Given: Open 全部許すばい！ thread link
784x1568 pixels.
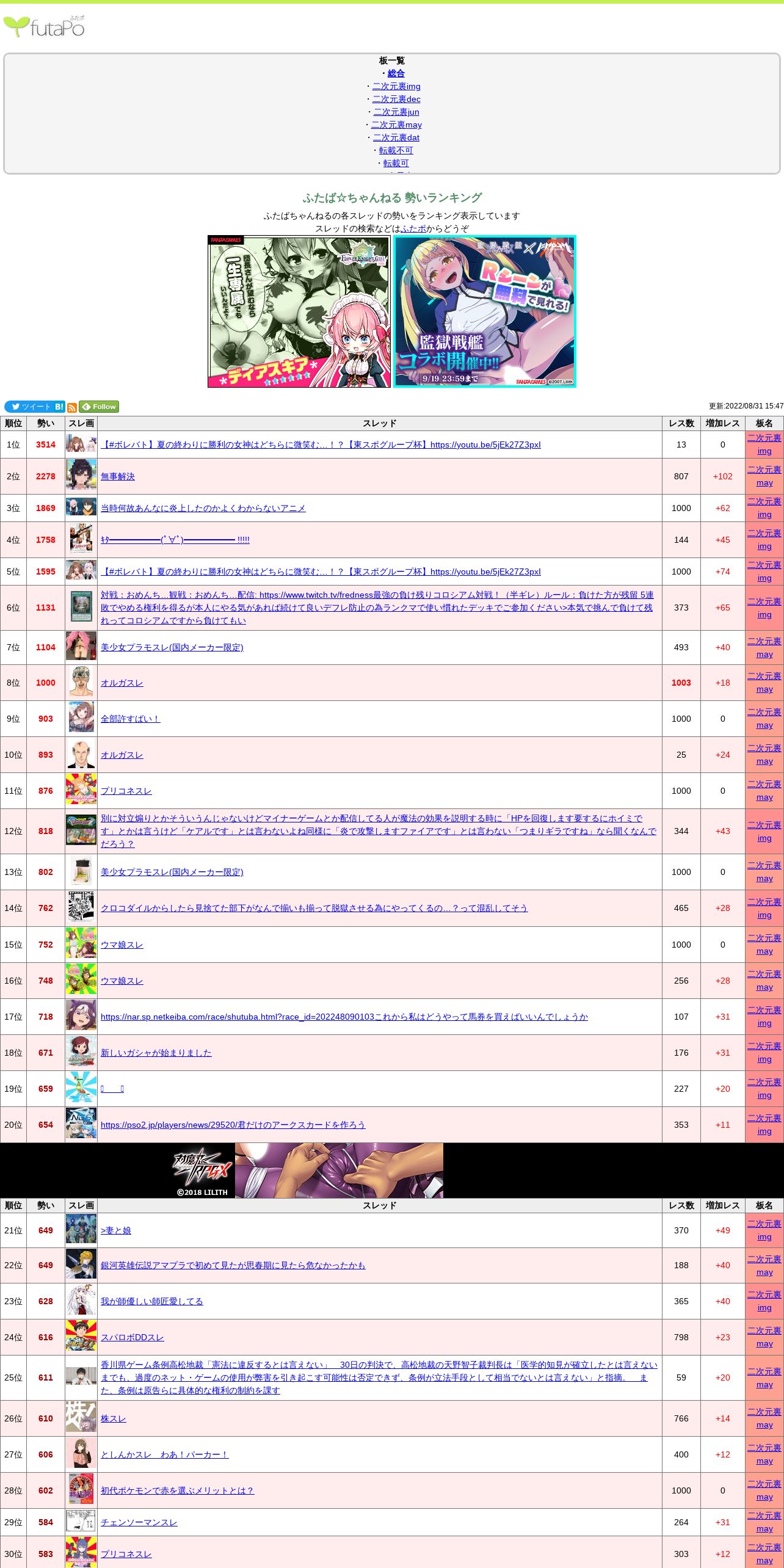Looking at the screenshot, I should [x=130, y=719].
